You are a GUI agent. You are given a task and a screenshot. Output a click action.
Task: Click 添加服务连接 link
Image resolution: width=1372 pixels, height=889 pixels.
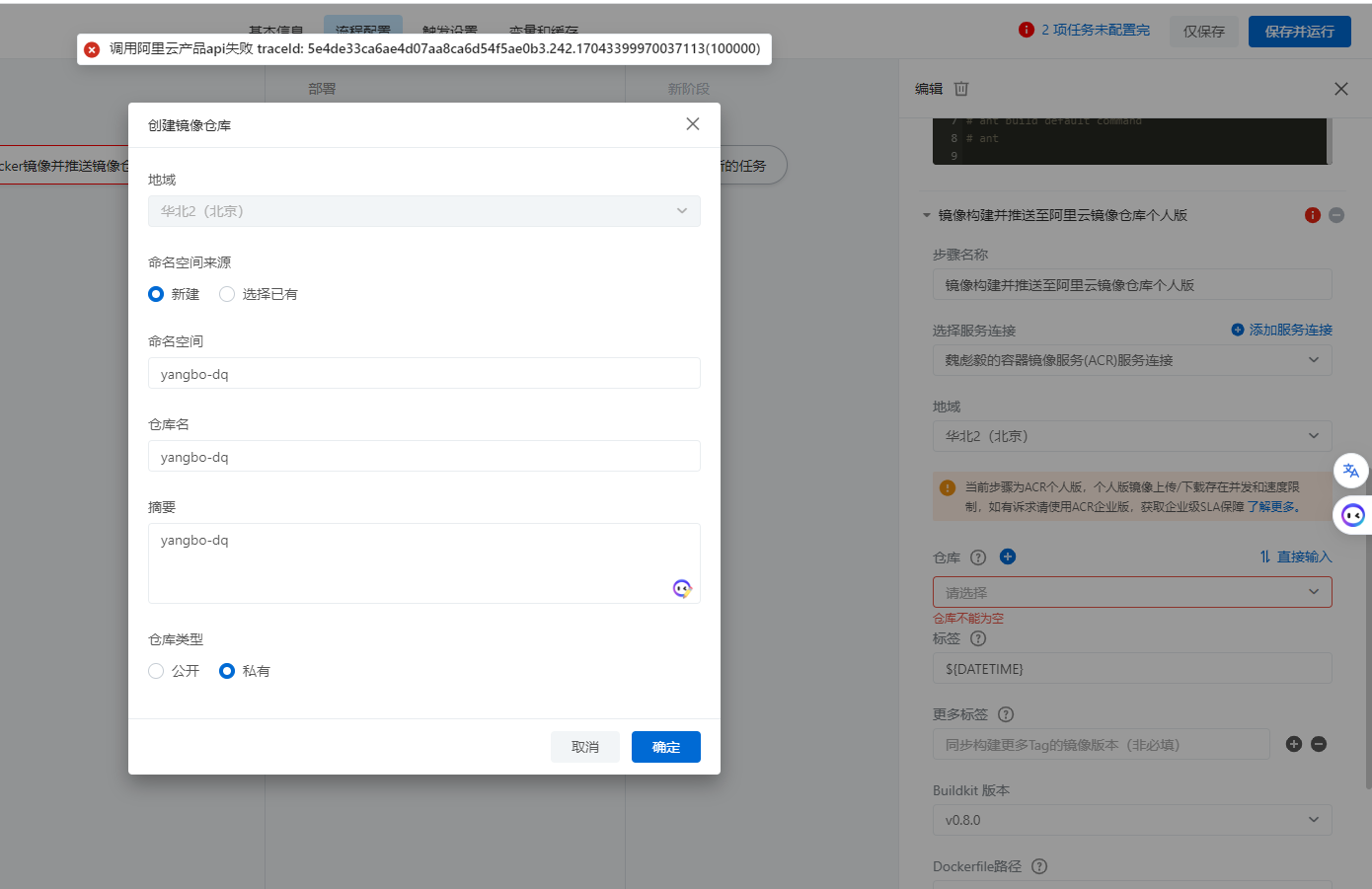coord(1282,330)
